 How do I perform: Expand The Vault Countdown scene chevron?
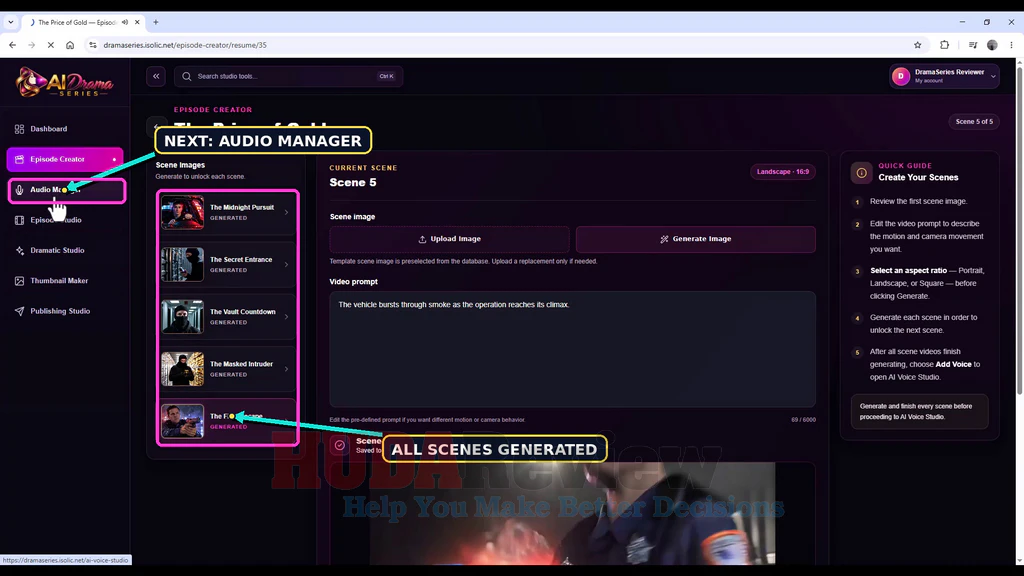click(x=286, y=317)
